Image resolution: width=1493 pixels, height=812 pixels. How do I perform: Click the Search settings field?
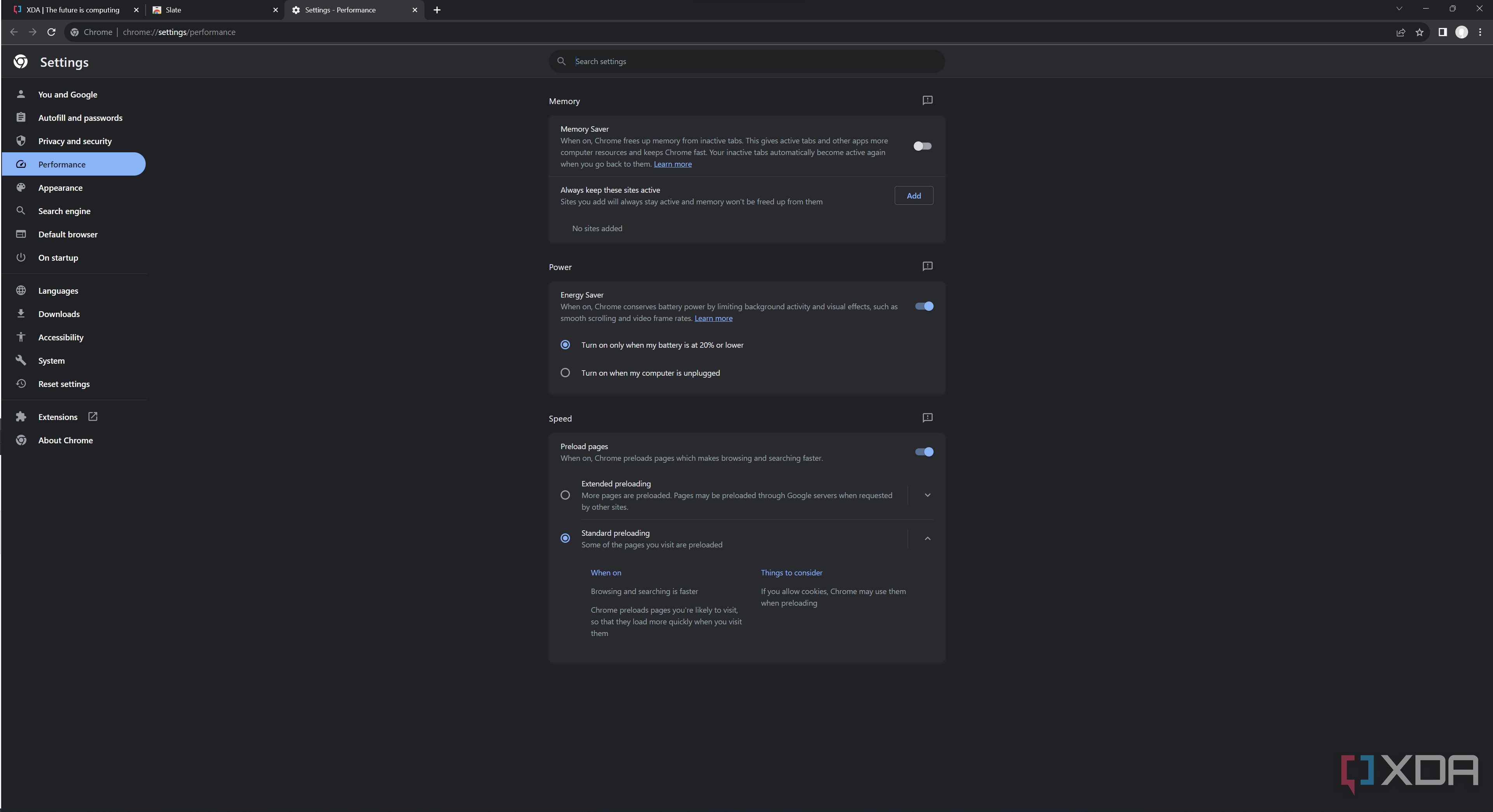click(747, 61)
